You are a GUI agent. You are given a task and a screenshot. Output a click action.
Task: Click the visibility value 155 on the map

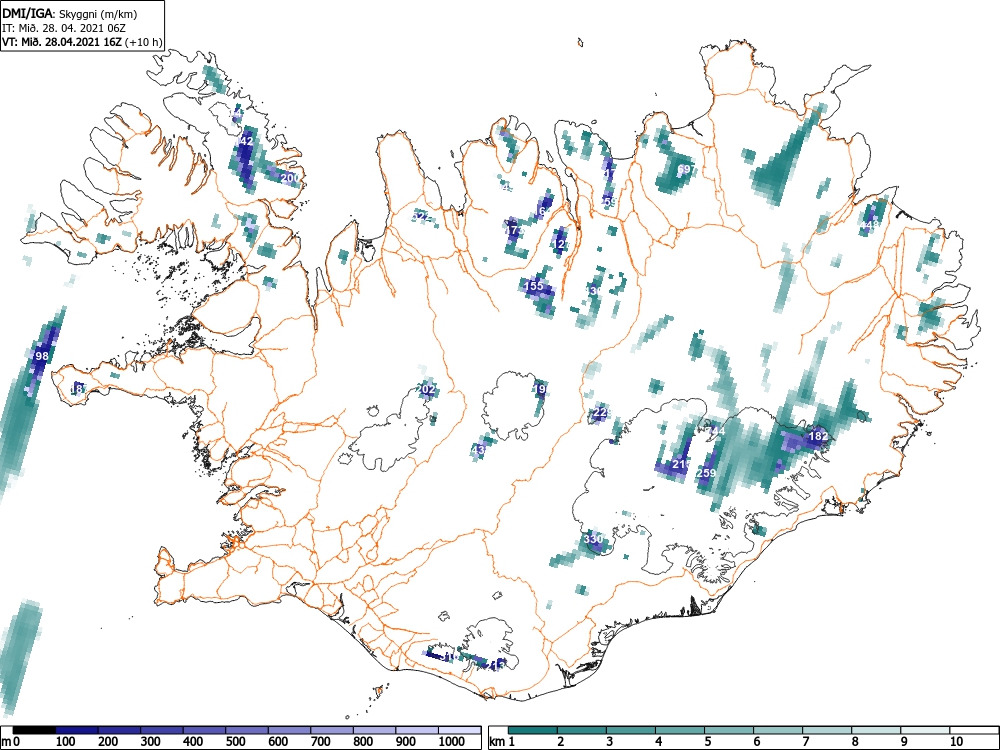point(533,286)
